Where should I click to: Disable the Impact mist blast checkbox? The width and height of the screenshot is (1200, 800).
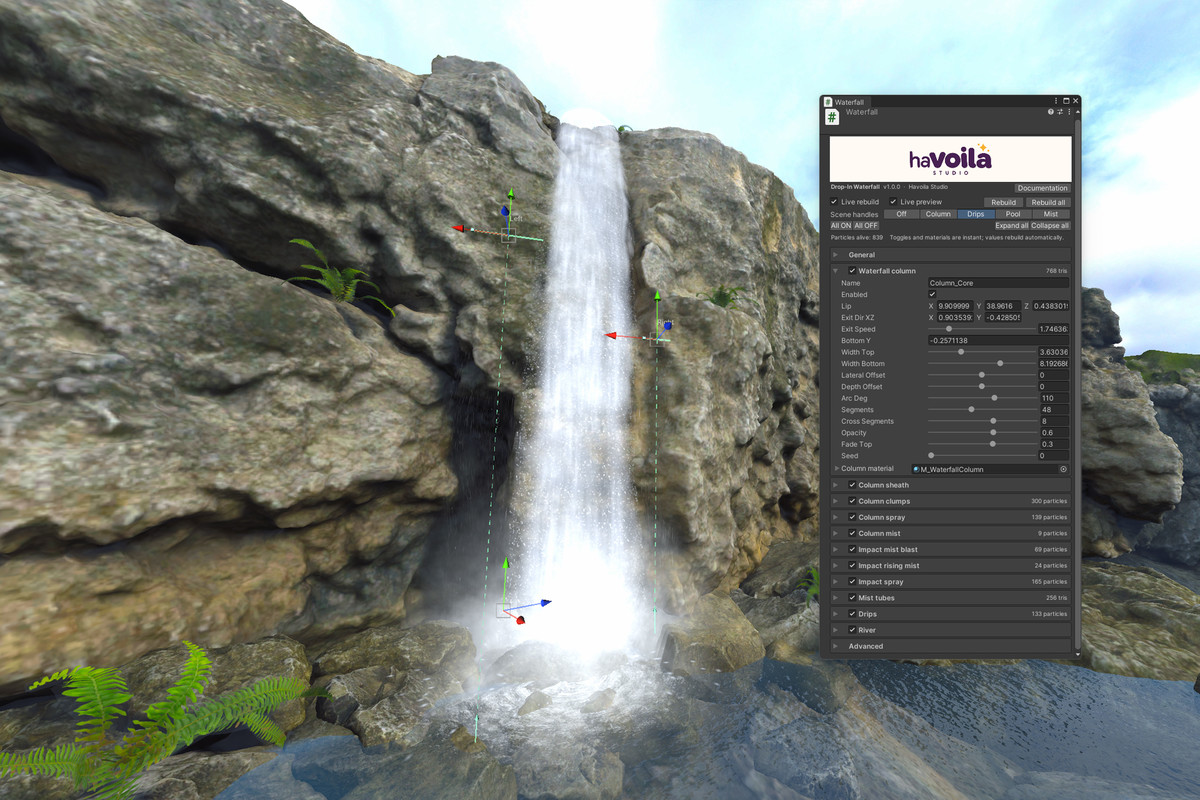tap(852, 550)
